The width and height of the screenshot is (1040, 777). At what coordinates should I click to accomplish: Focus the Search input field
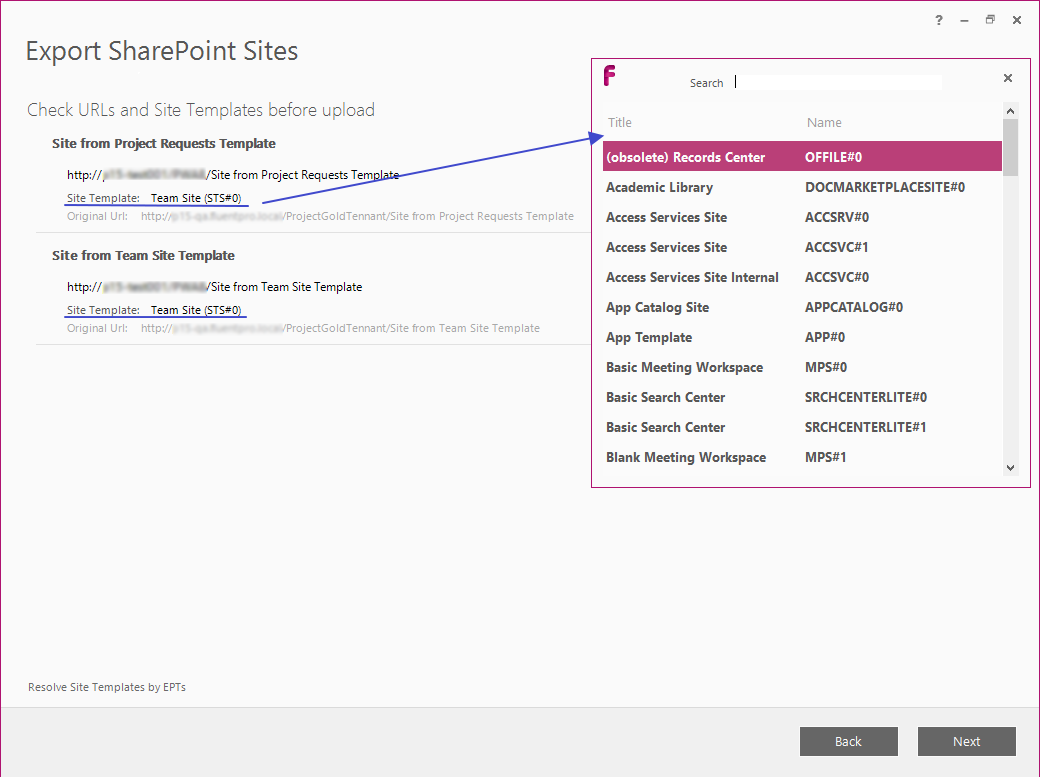838,82
